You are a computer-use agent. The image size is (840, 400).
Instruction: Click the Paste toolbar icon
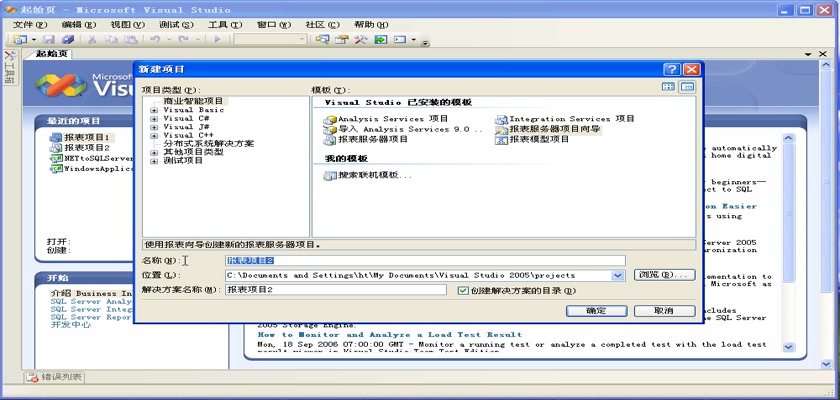tap(130, 39)
